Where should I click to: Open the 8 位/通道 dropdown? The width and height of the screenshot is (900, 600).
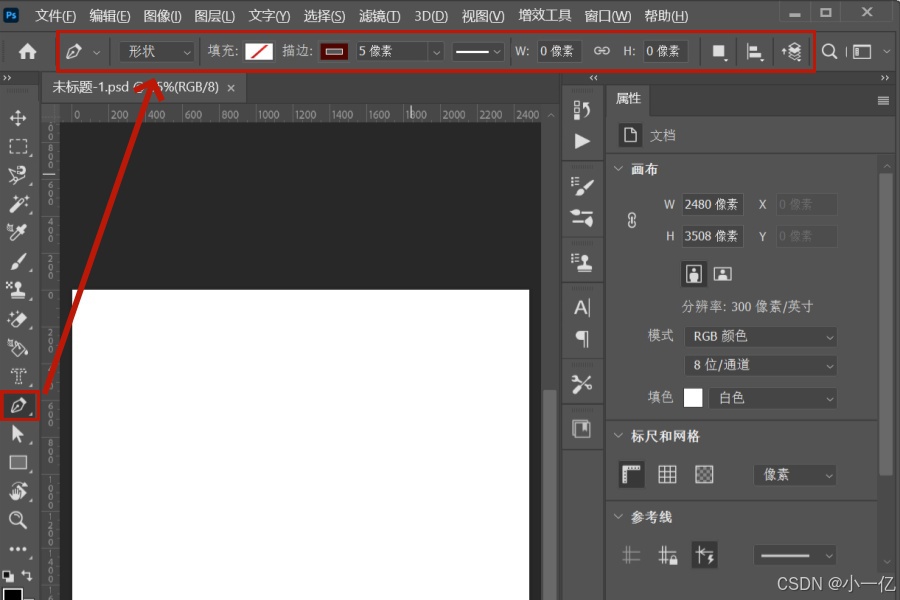tap(760, 365)
